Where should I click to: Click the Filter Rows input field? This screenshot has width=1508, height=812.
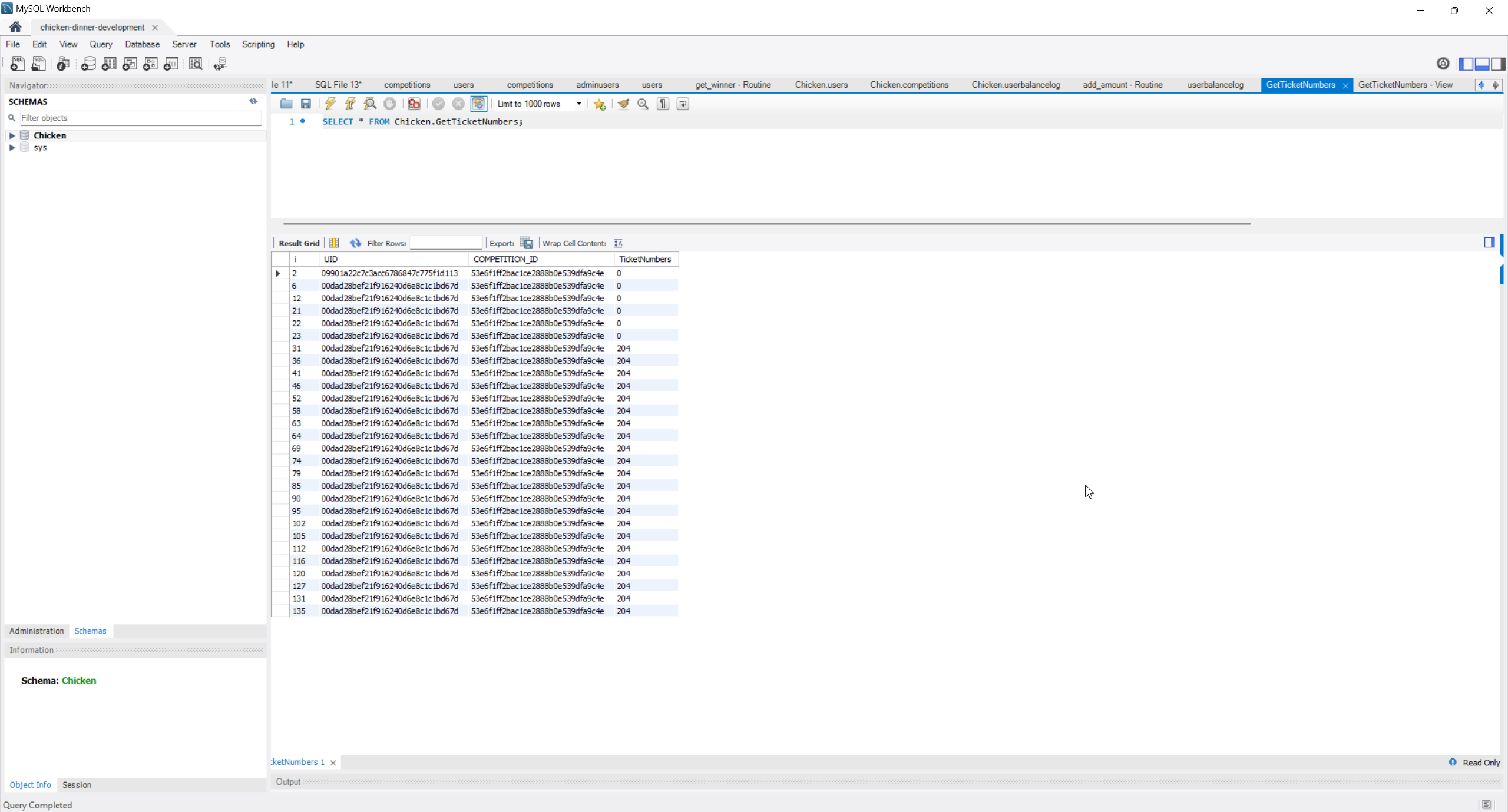(x=446, y=243)
